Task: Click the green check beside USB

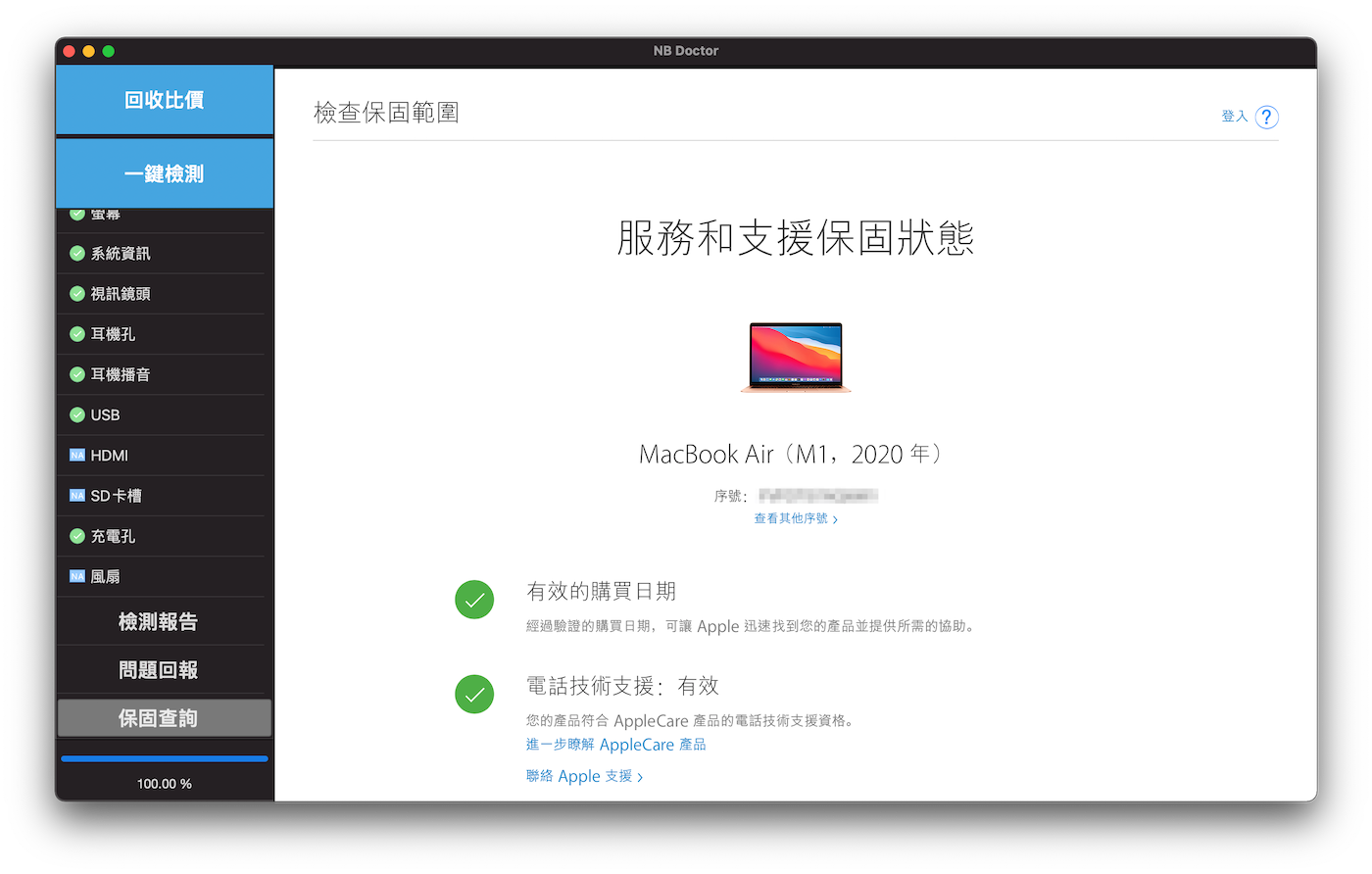Action: click(77, 415)
